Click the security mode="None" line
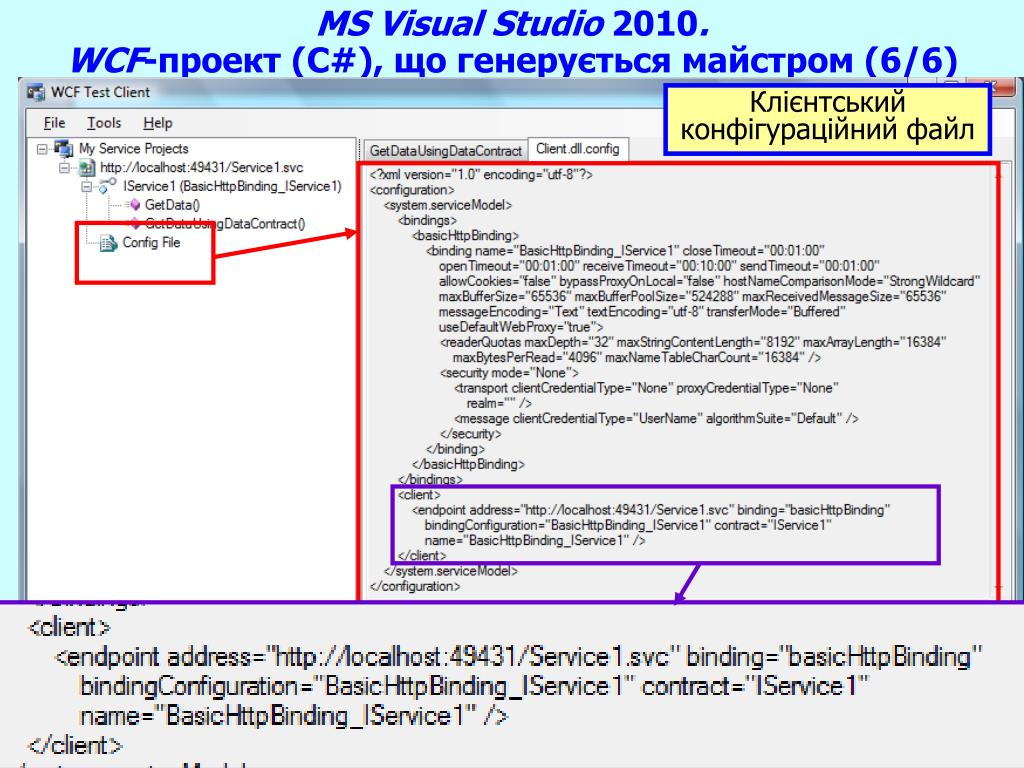The image size is (1024, 768). 509,373
